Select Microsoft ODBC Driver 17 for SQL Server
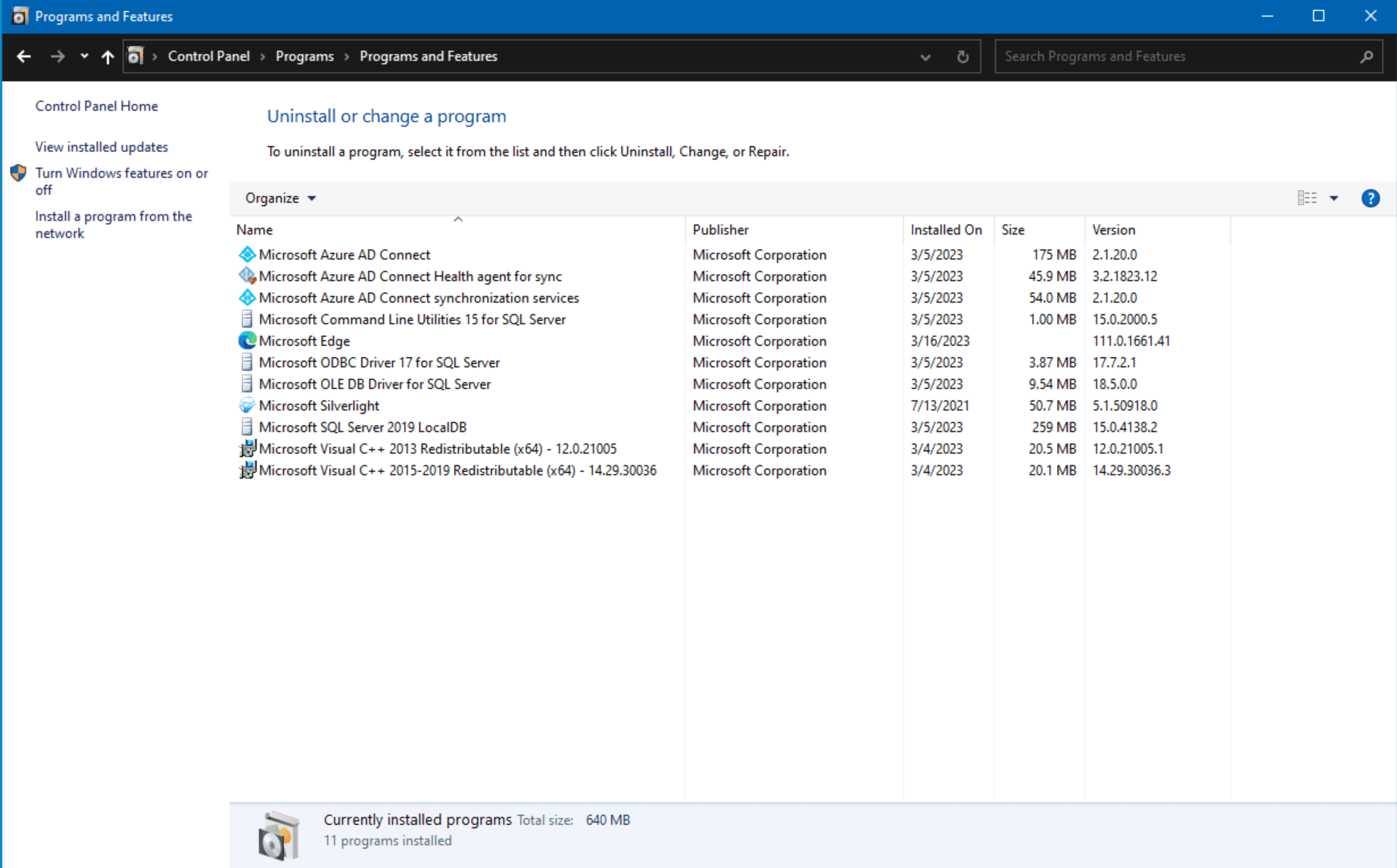This screenshot has width=1397, height=868. (x=379, y=362)
